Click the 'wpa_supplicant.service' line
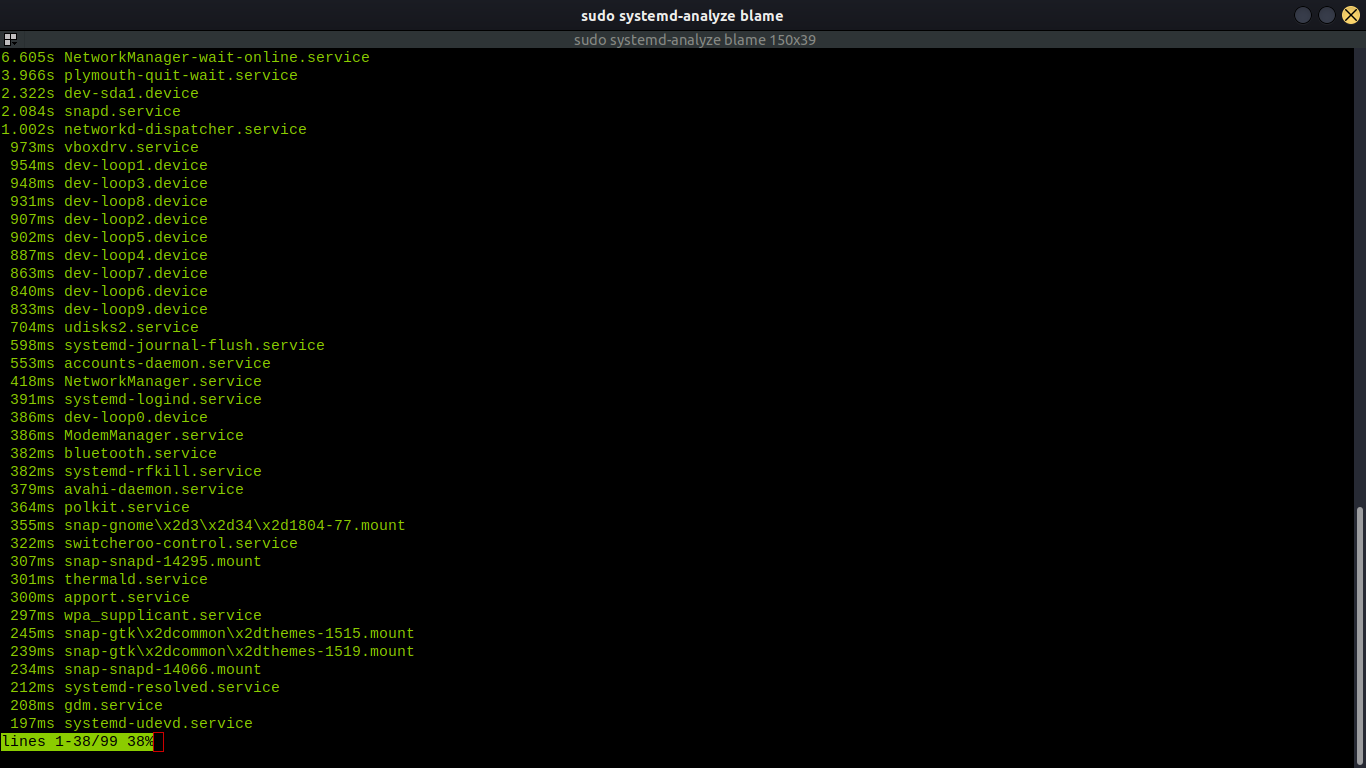 click(163, 616)
